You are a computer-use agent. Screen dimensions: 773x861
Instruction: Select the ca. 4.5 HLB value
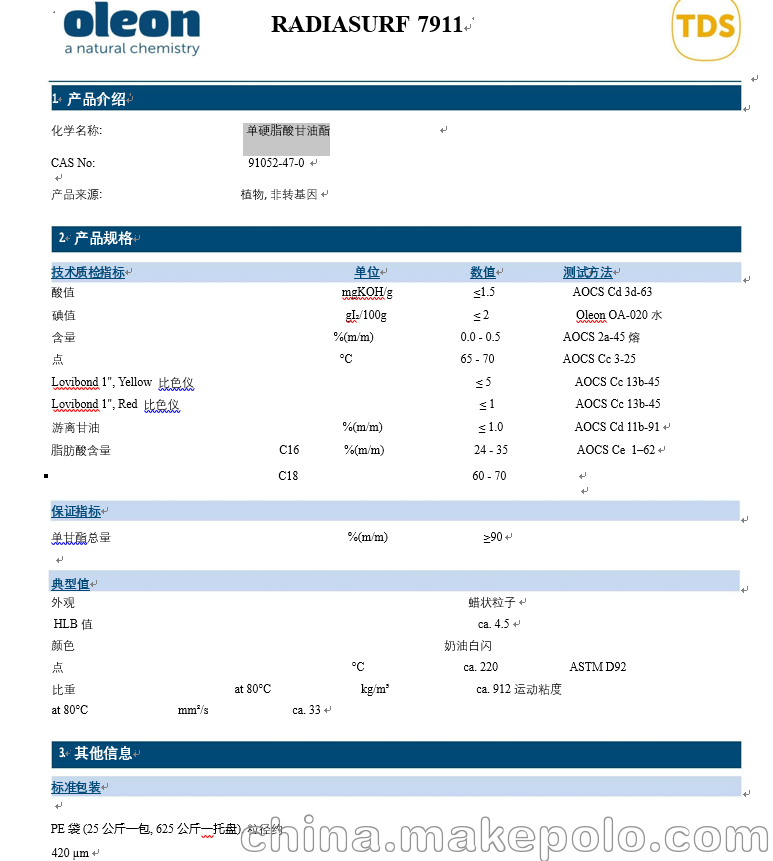tap(494, 624)
